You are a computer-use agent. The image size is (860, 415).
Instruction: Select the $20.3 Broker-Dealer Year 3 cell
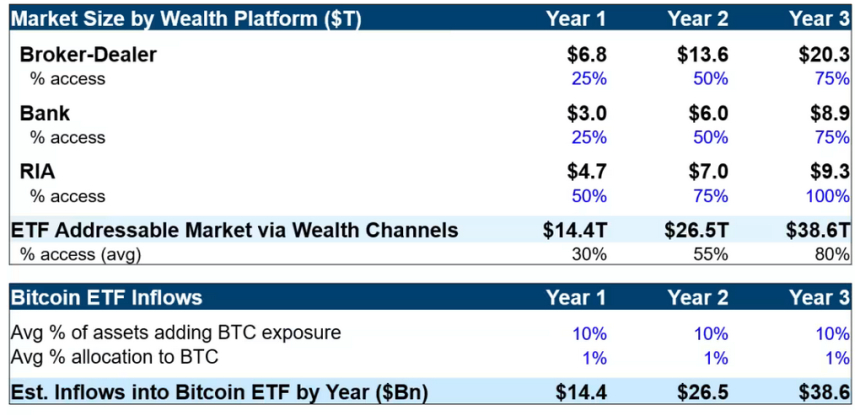click(830, 55)
